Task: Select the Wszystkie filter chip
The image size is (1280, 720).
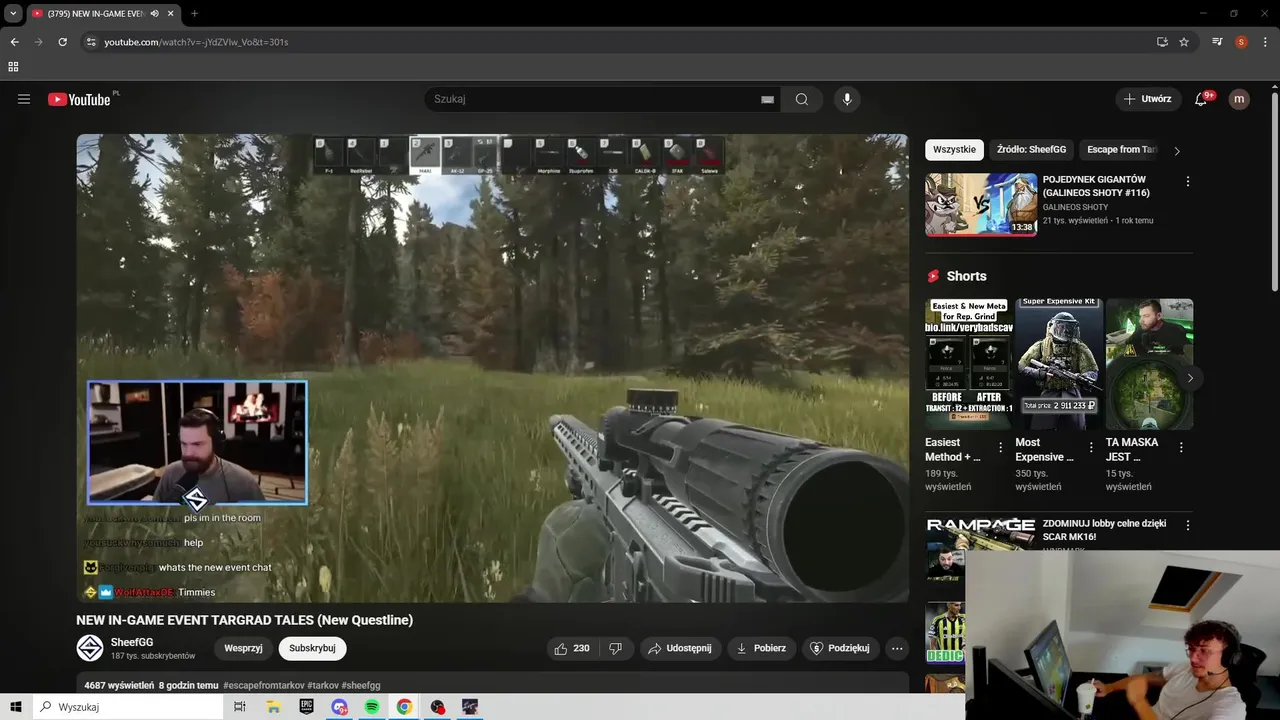Action: click(954, 150)
